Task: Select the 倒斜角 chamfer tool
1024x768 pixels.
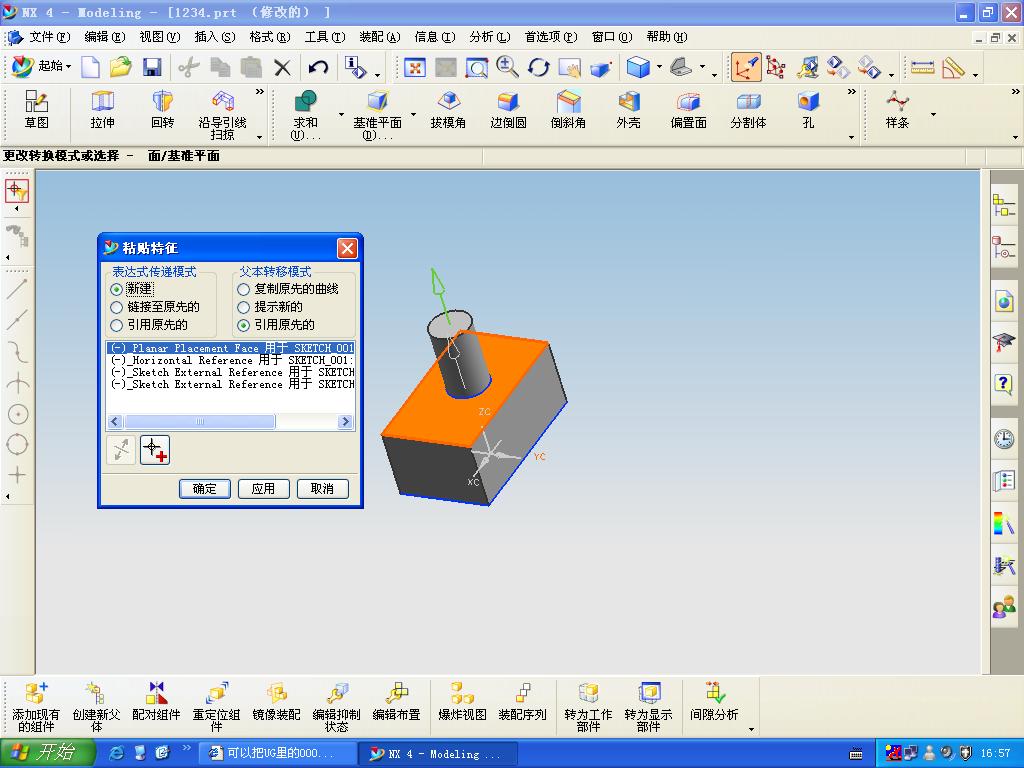Action: (568, 110)
